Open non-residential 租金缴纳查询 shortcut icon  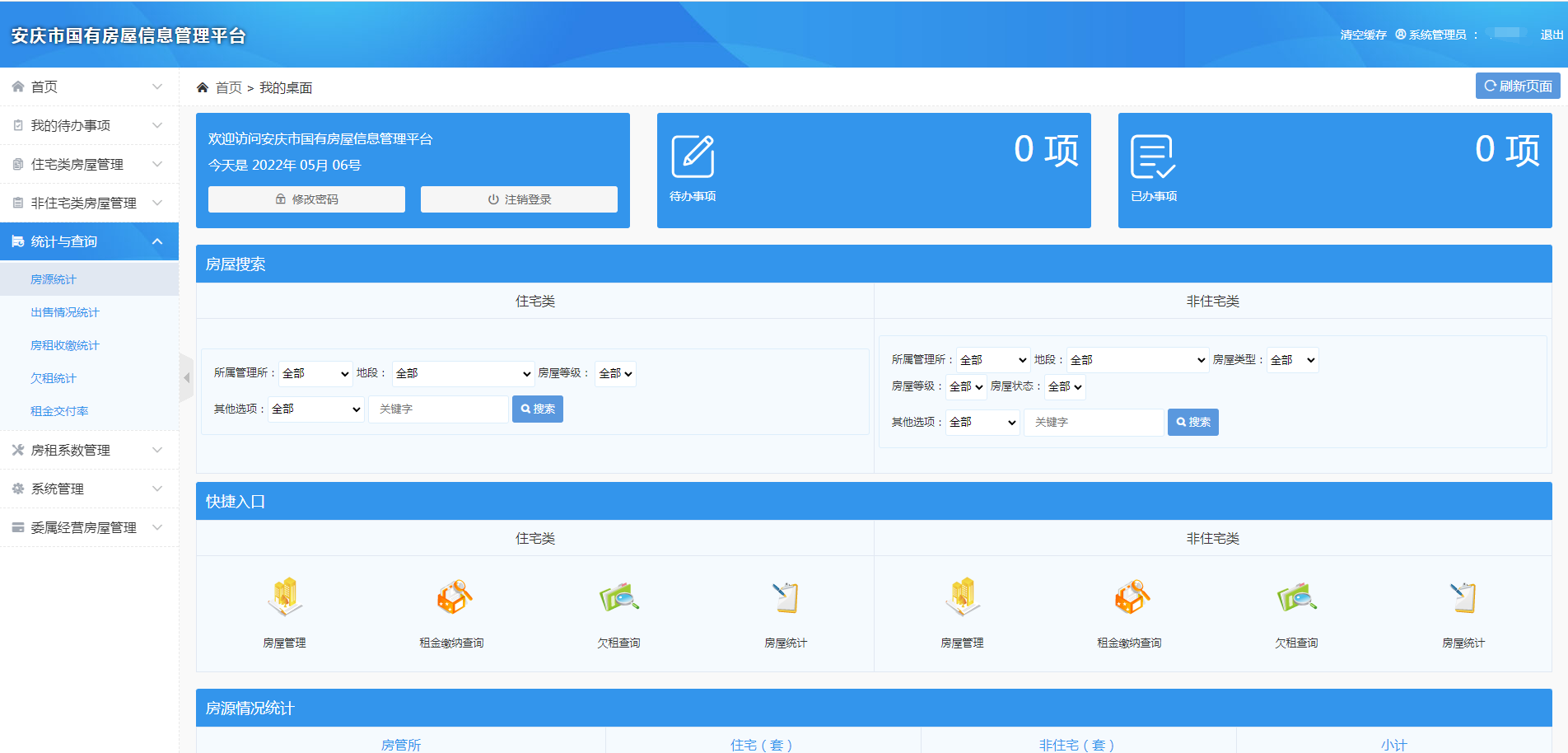tap(1130, 597)
